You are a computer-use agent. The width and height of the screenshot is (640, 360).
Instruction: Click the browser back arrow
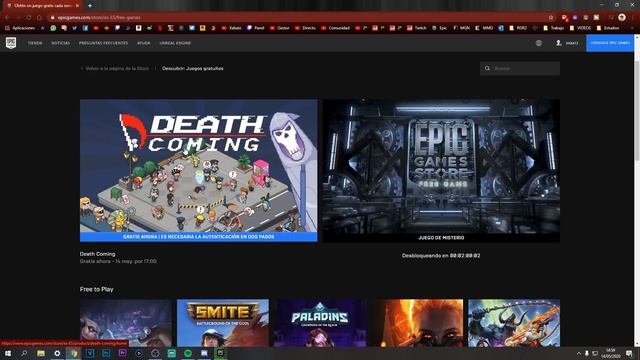pos(7,18)
